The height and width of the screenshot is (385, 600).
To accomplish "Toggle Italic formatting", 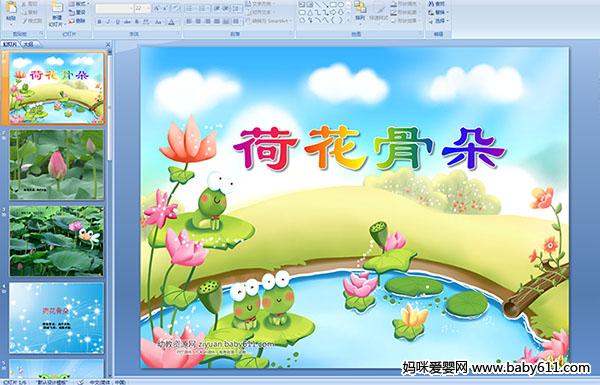I will point(108,22).
